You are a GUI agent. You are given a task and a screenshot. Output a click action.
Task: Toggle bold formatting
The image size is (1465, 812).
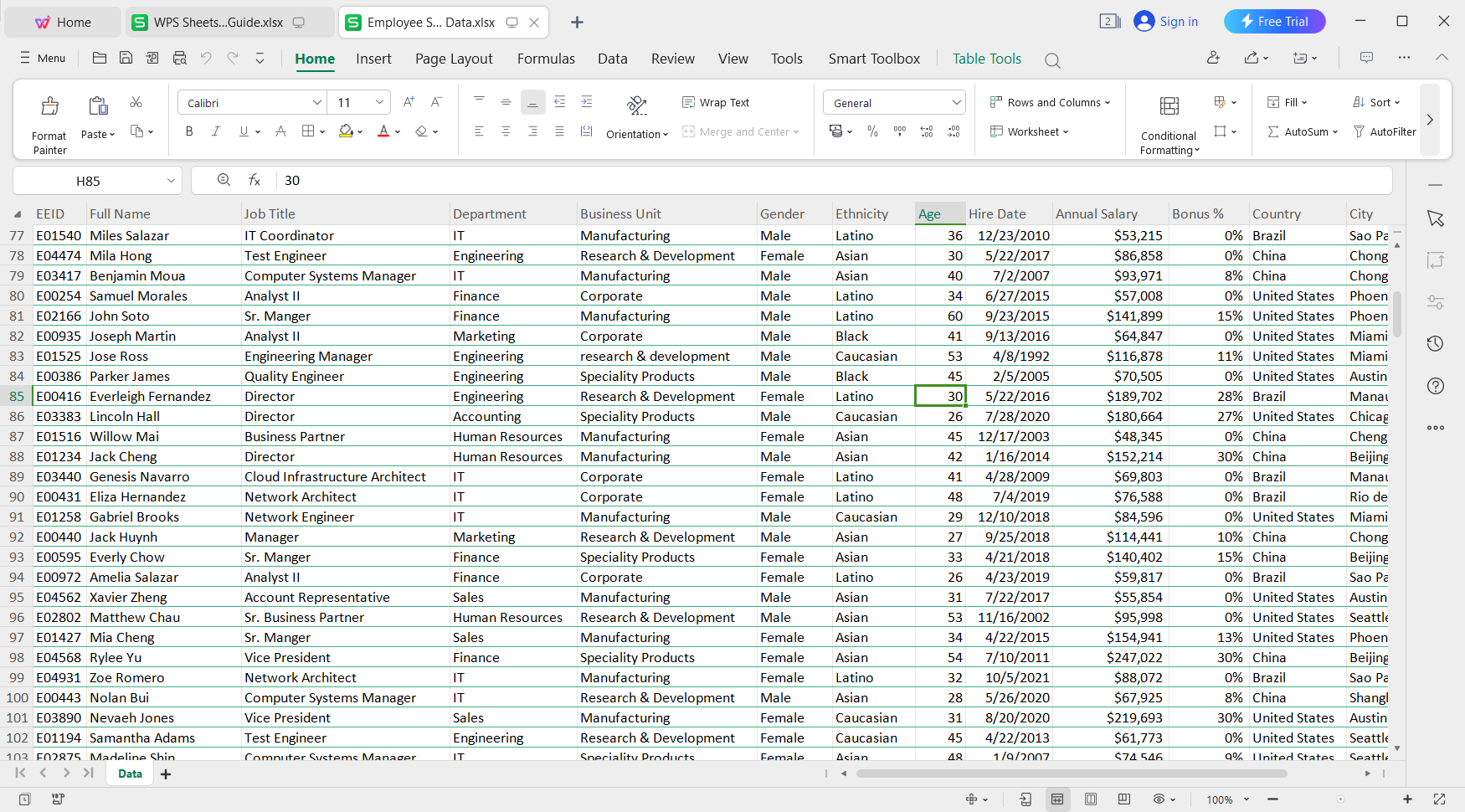189,131
